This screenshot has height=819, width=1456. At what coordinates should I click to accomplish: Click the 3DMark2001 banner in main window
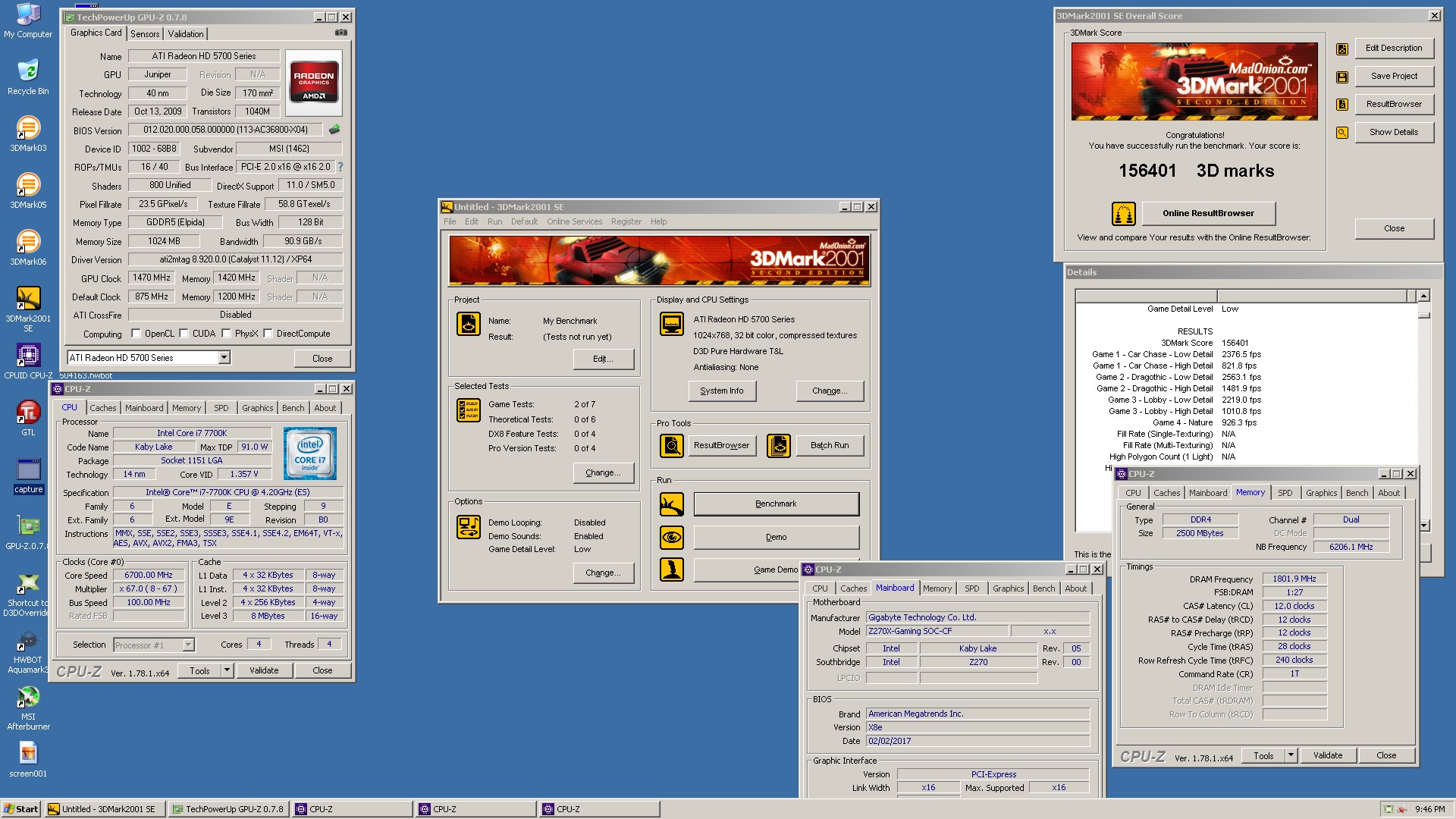[x=658, y=260]
